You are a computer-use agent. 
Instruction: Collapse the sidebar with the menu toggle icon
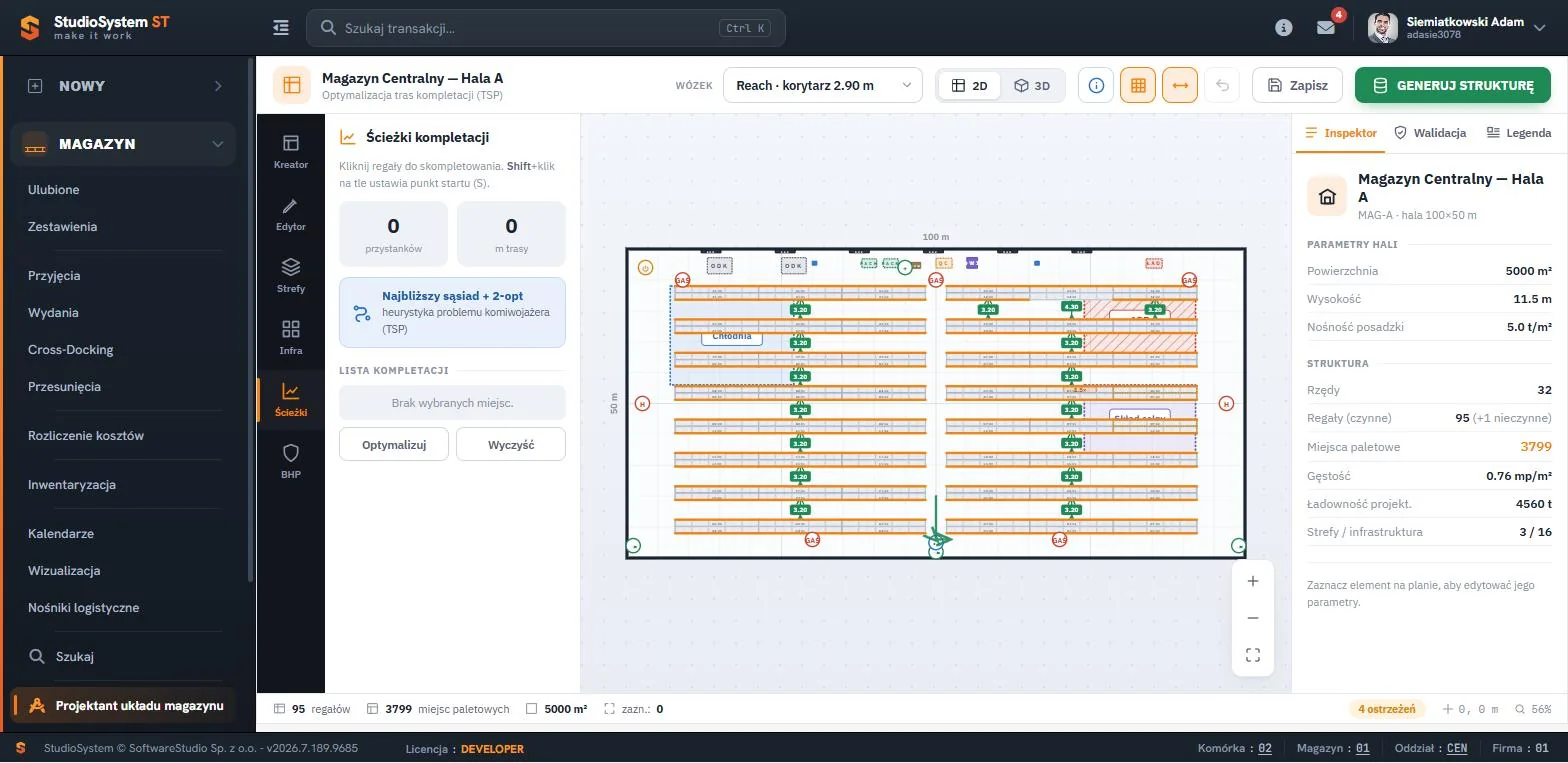coord(281,28)
